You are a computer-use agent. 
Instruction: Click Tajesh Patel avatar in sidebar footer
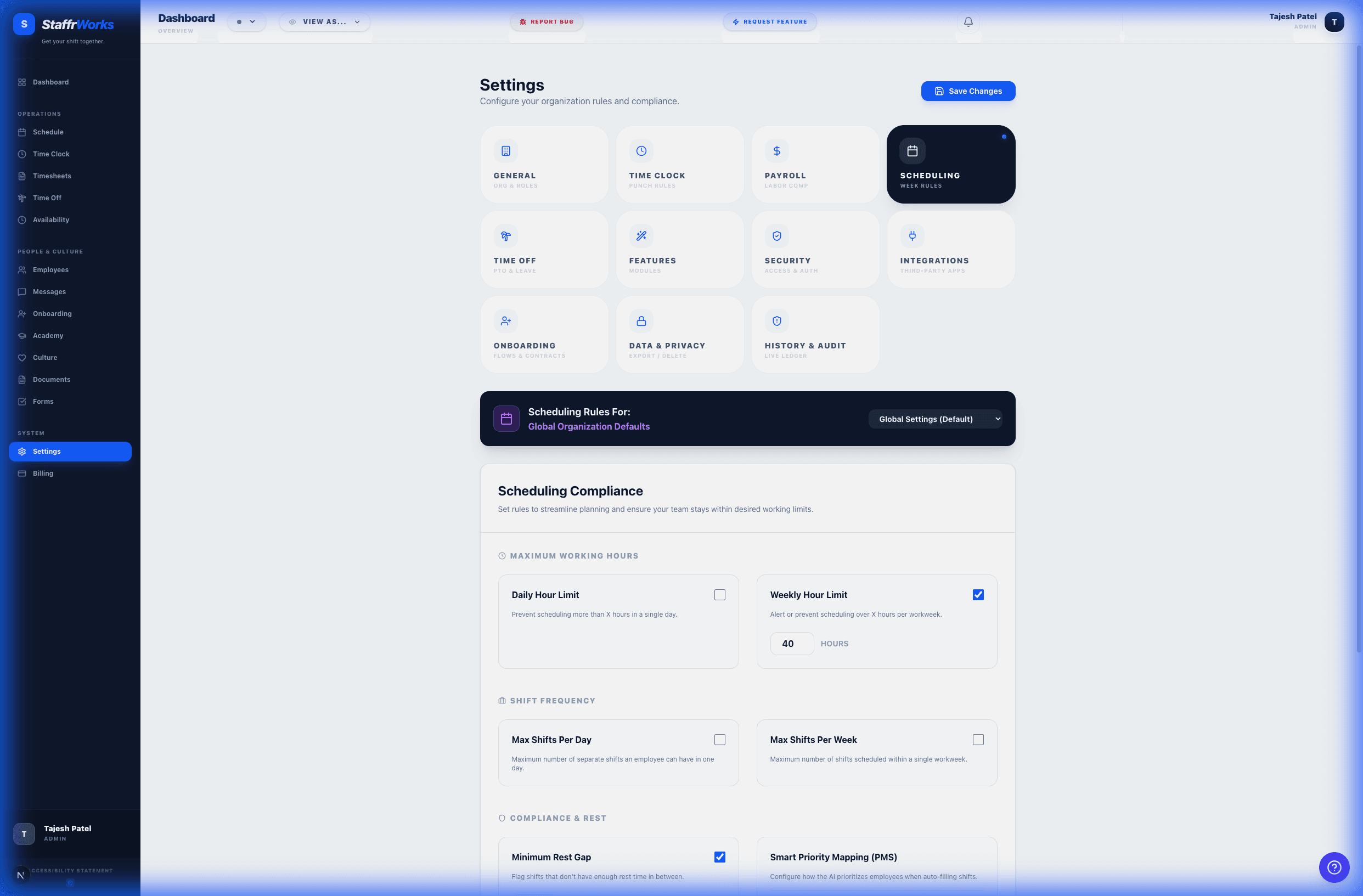(24, 834)
